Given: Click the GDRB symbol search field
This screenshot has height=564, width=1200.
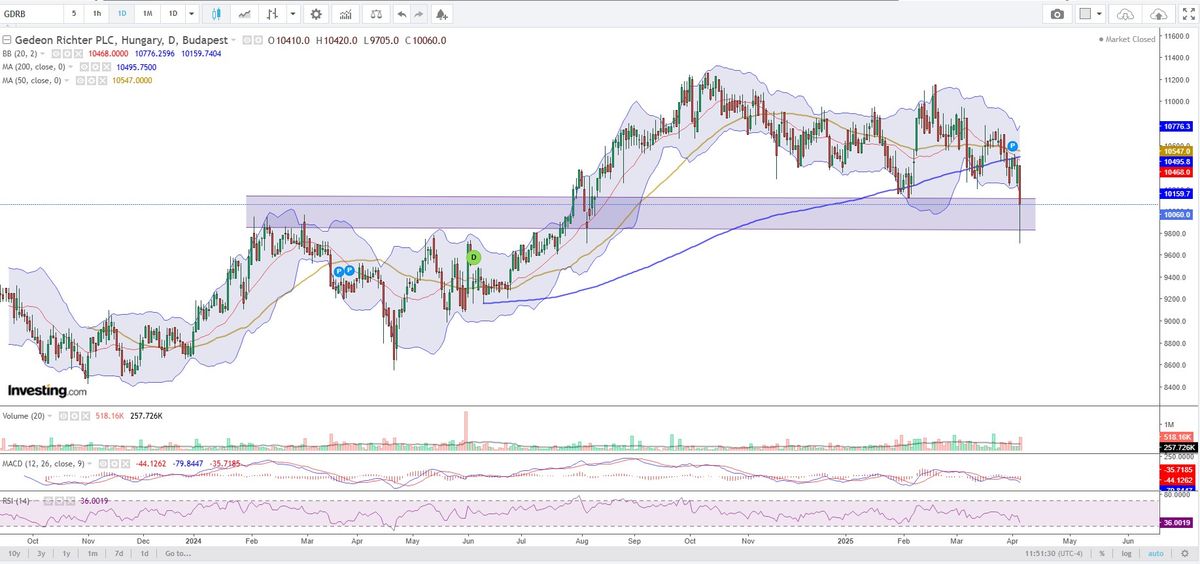Looking at the screenshot, I should 30,14.
